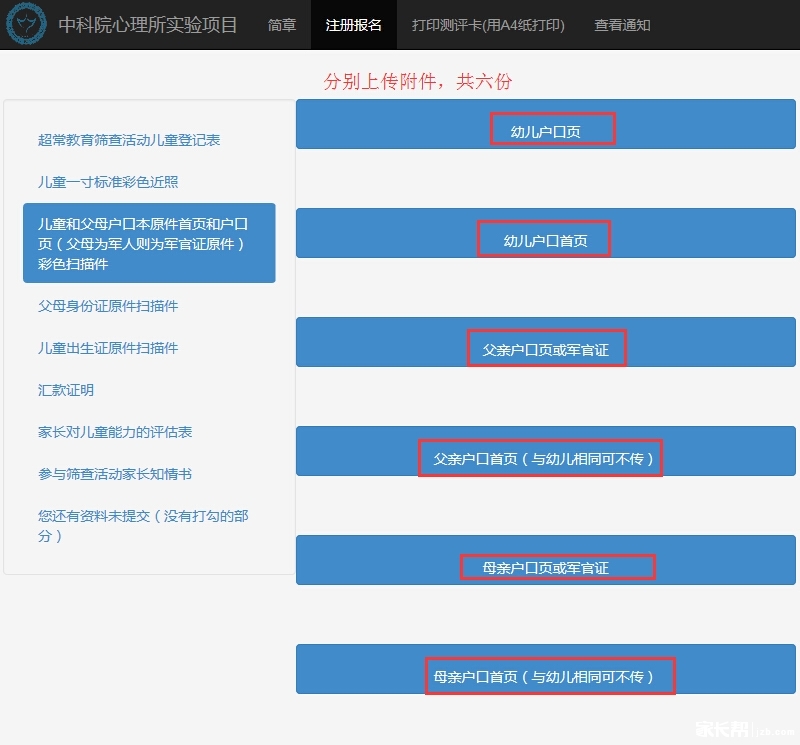Click 您还有资料未提交 sidebar notice
Screen dimensions: 800x745
(x=143, y=526)
